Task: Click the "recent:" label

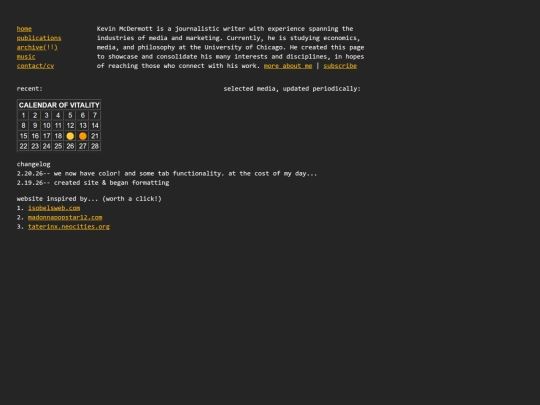Action: pos(30,89)
